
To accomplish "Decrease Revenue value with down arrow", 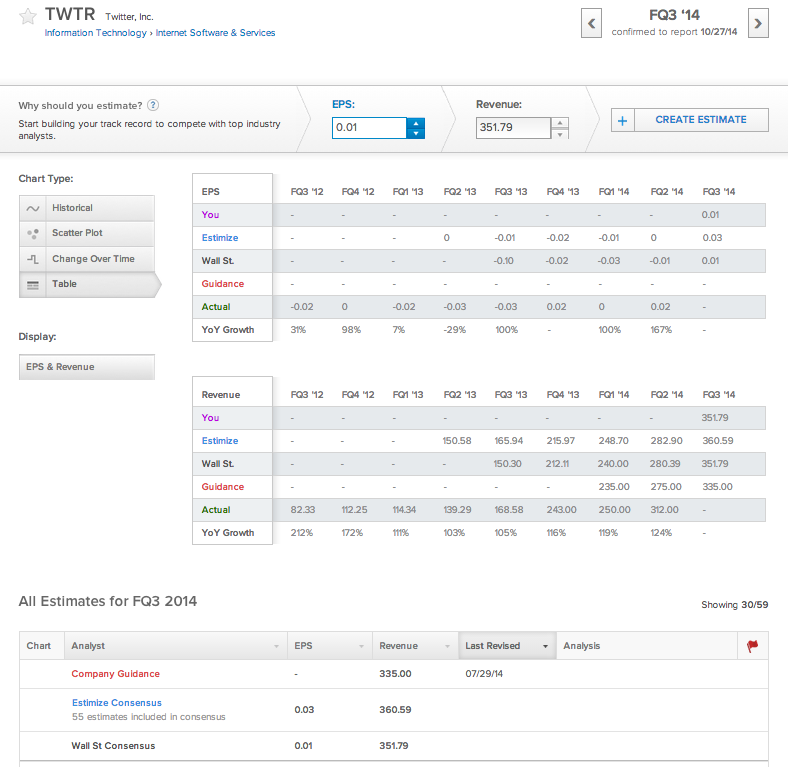I will (560, 134).
